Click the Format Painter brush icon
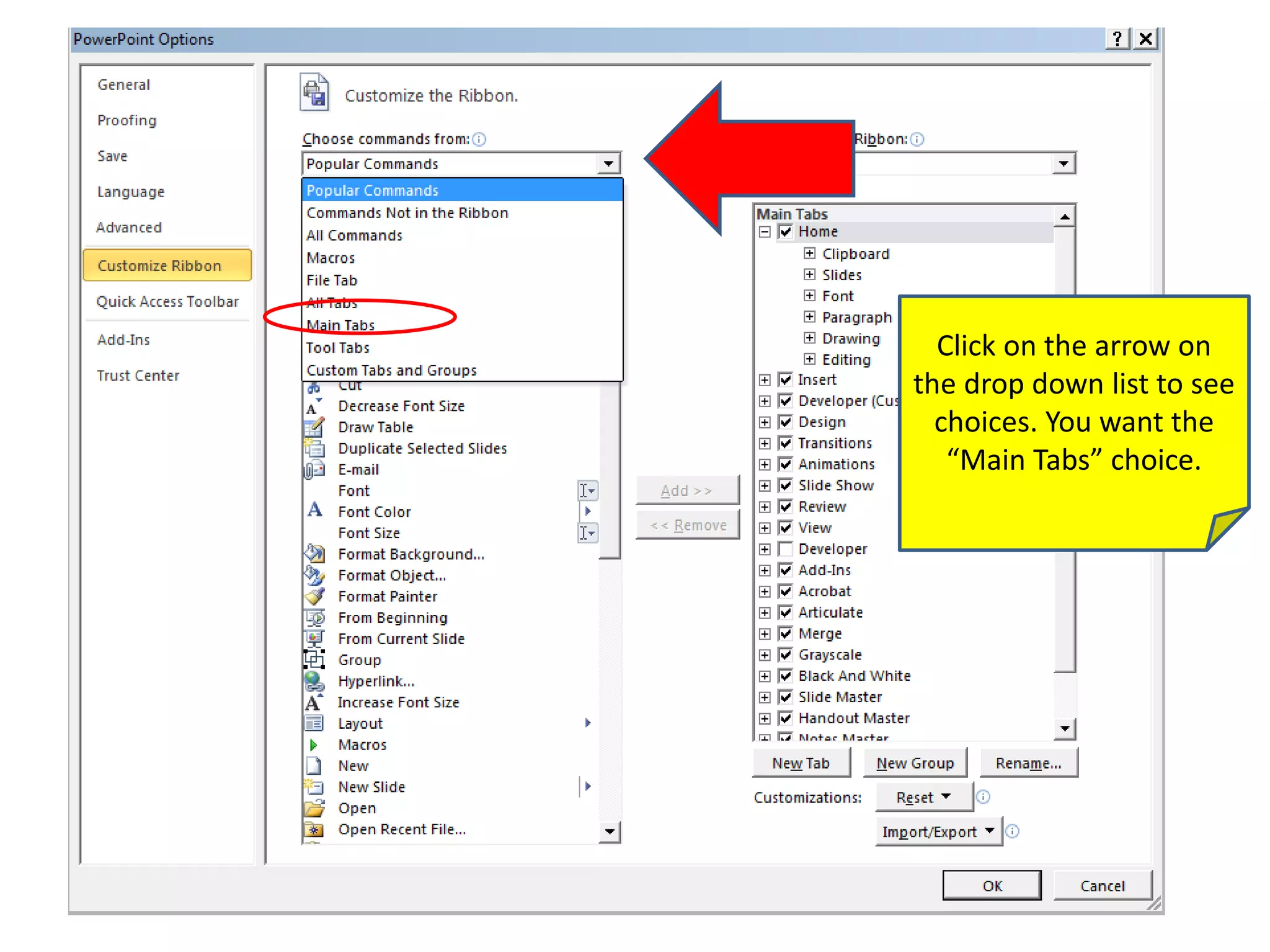The image size is (1270, 952). [314, 596]
